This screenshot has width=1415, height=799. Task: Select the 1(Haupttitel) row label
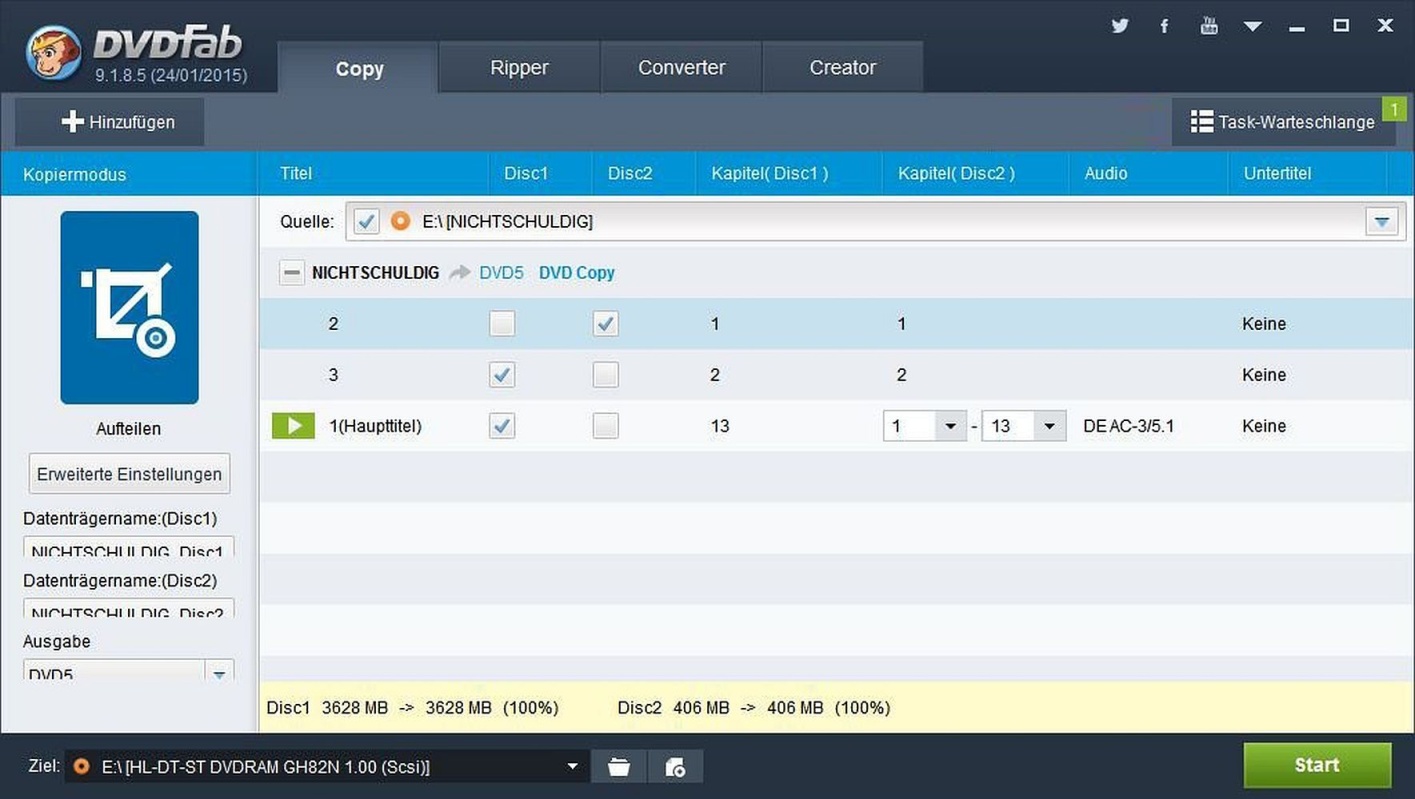375,426
